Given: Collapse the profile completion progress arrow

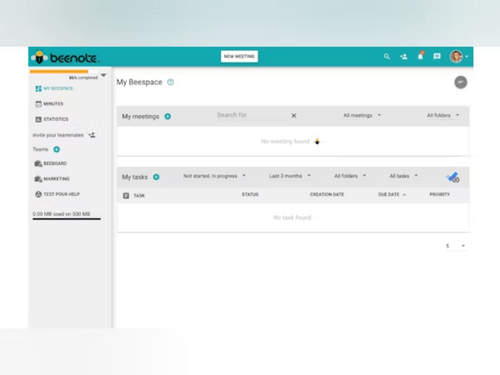Looking at the screenshot, I should tap(104, 75).
